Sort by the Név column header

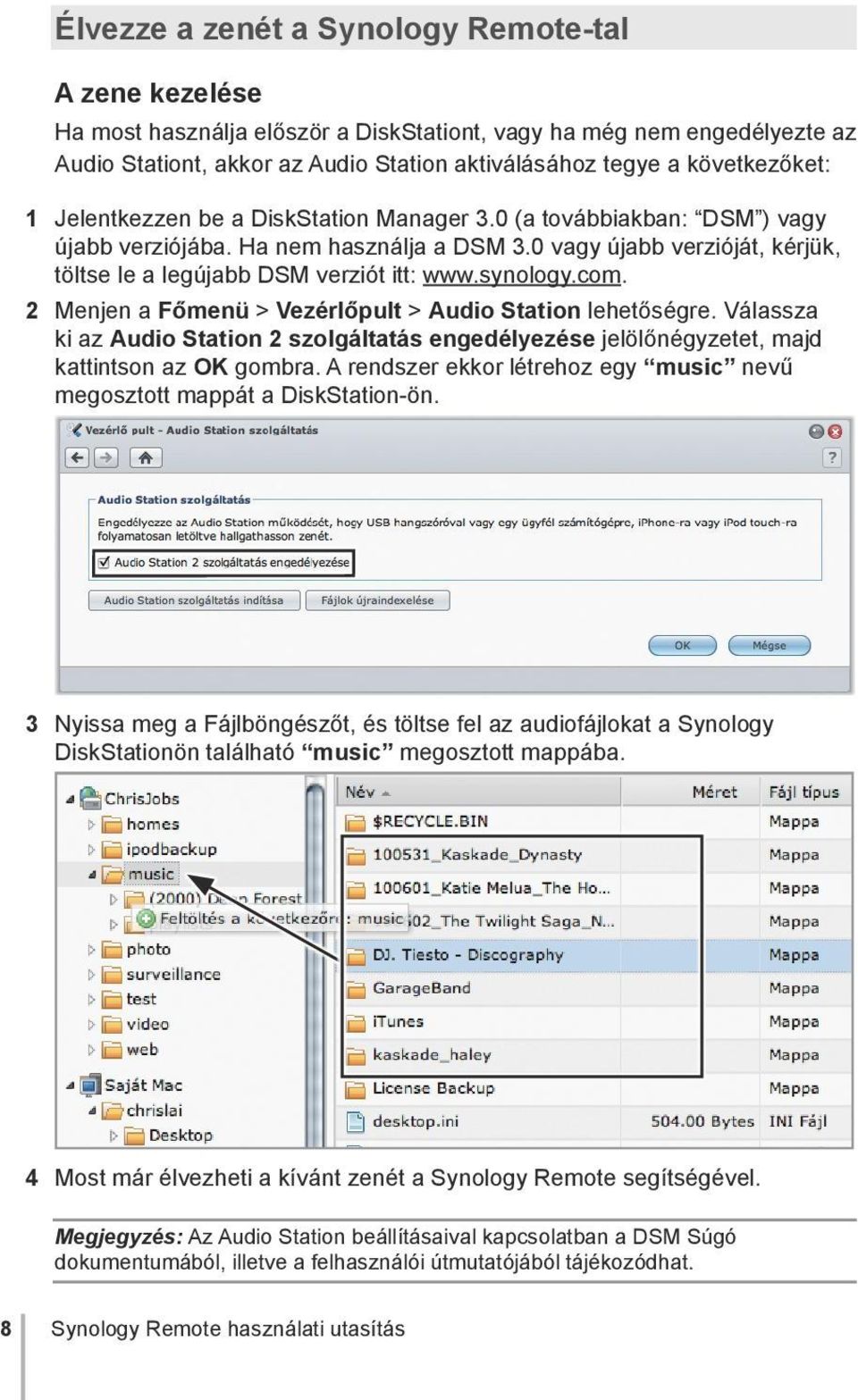pyautogui.click(x=479, y=792)
